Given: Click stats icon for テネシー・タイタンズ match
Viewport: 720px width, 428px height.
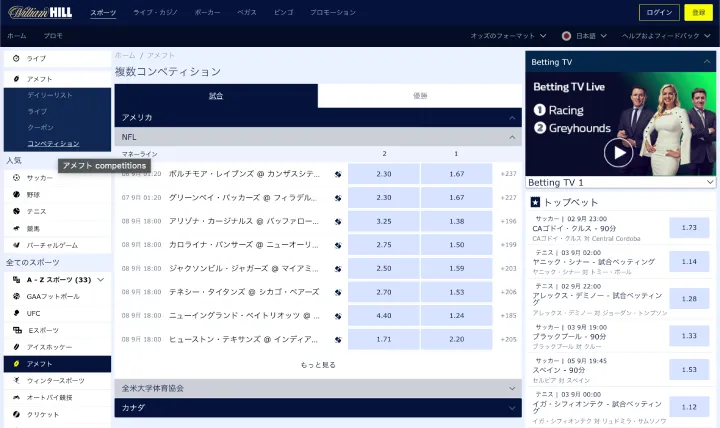Looking at the screenshot, I should (338, 292).
